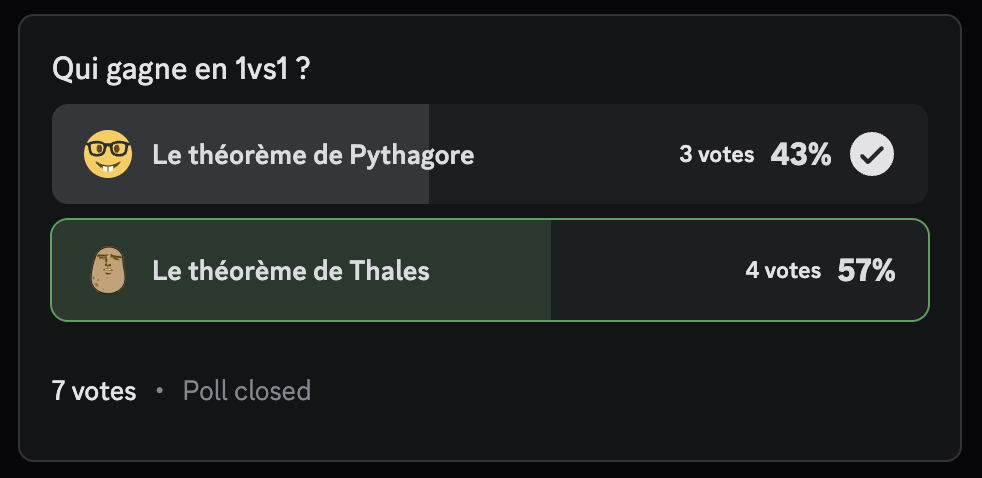Click the poll question "Qui gagne en 1vs1 ?"
The width and height of the screenshot is (982, 478).
pyautogui.click(x=179, y=70)
